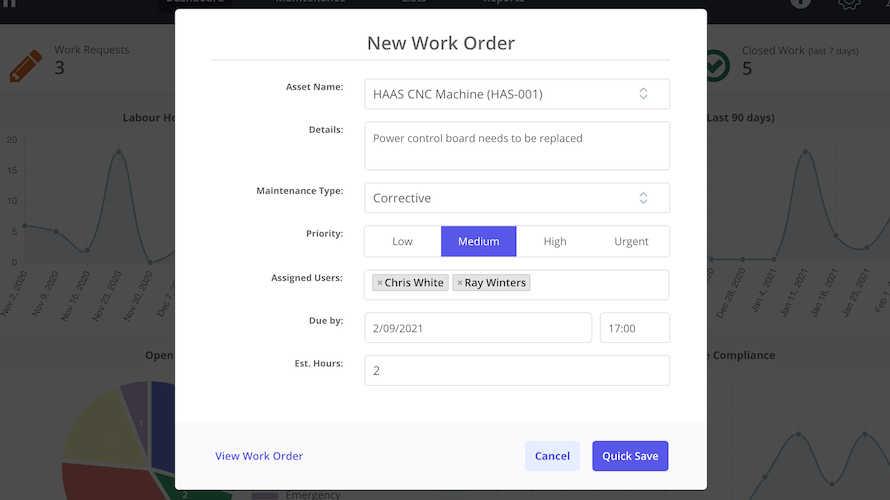This screenshot has width=890, height=500.
Task: Click the Work Requests pencil icon
Action: click(x=26, y=66)
